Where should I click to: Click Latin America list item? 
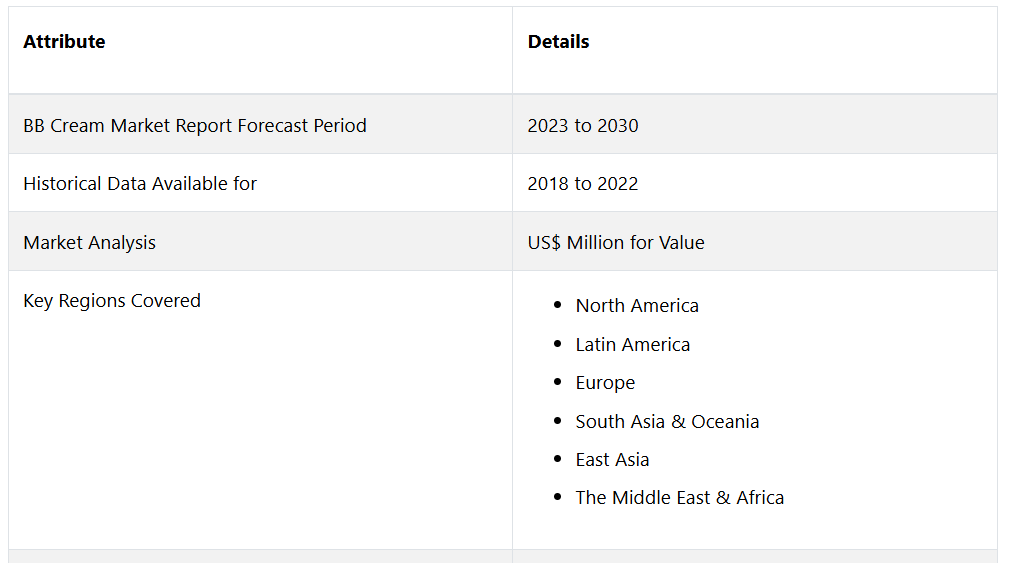click(x=633, y=345)
